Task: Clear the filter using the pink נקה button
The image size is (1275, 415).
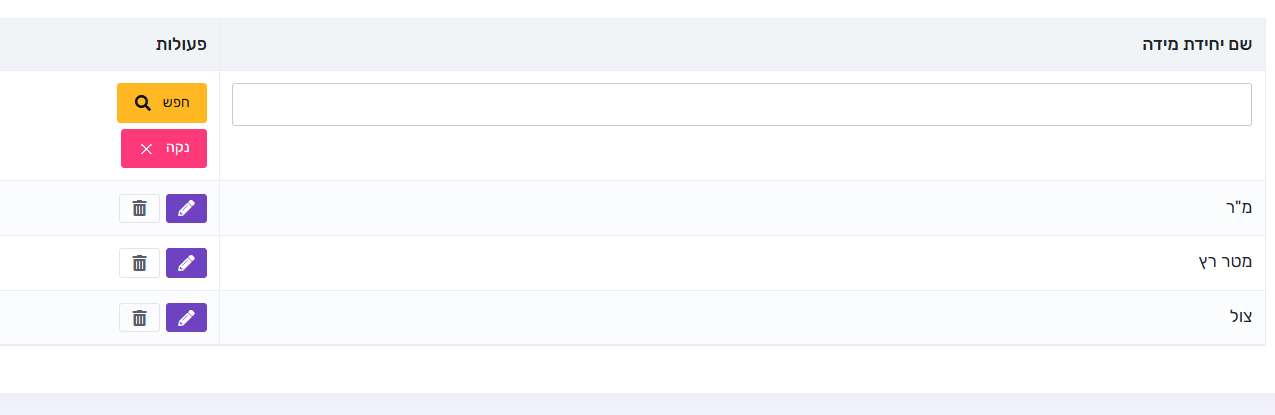Action: tap(164, 148)
